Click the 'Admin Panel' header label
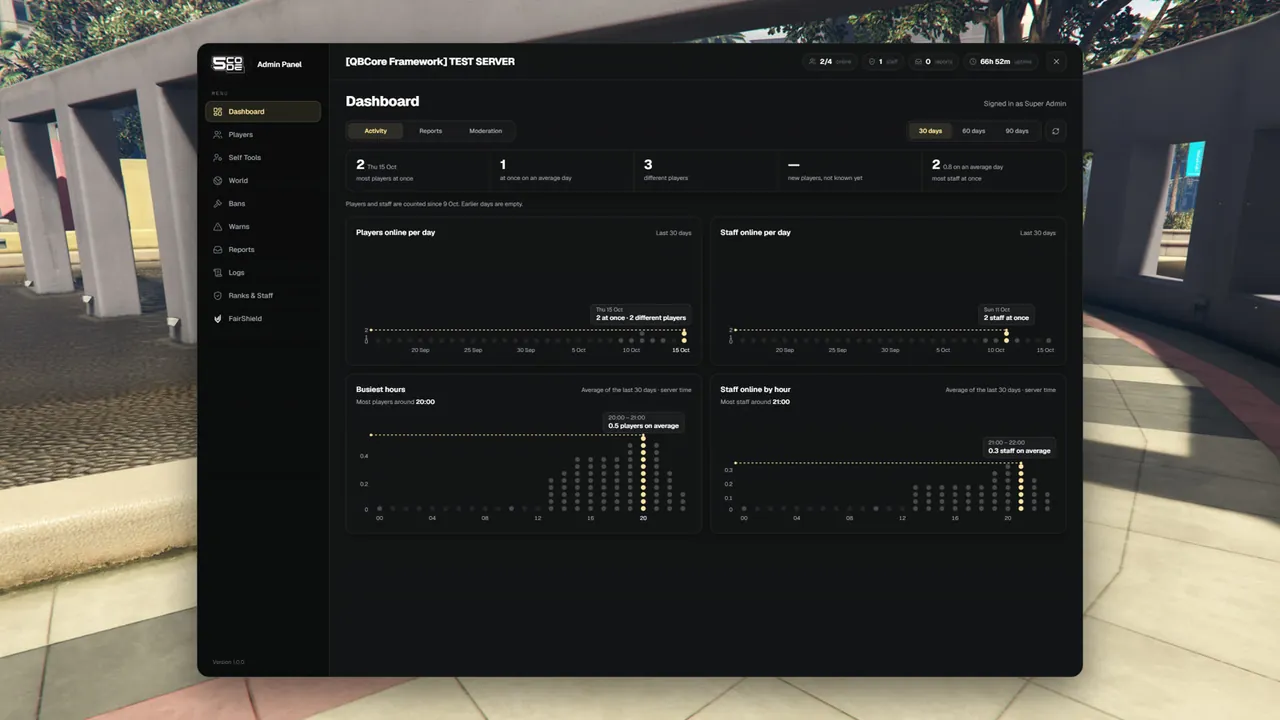The width and height of the screenshot is (1280, 720). 279,65
